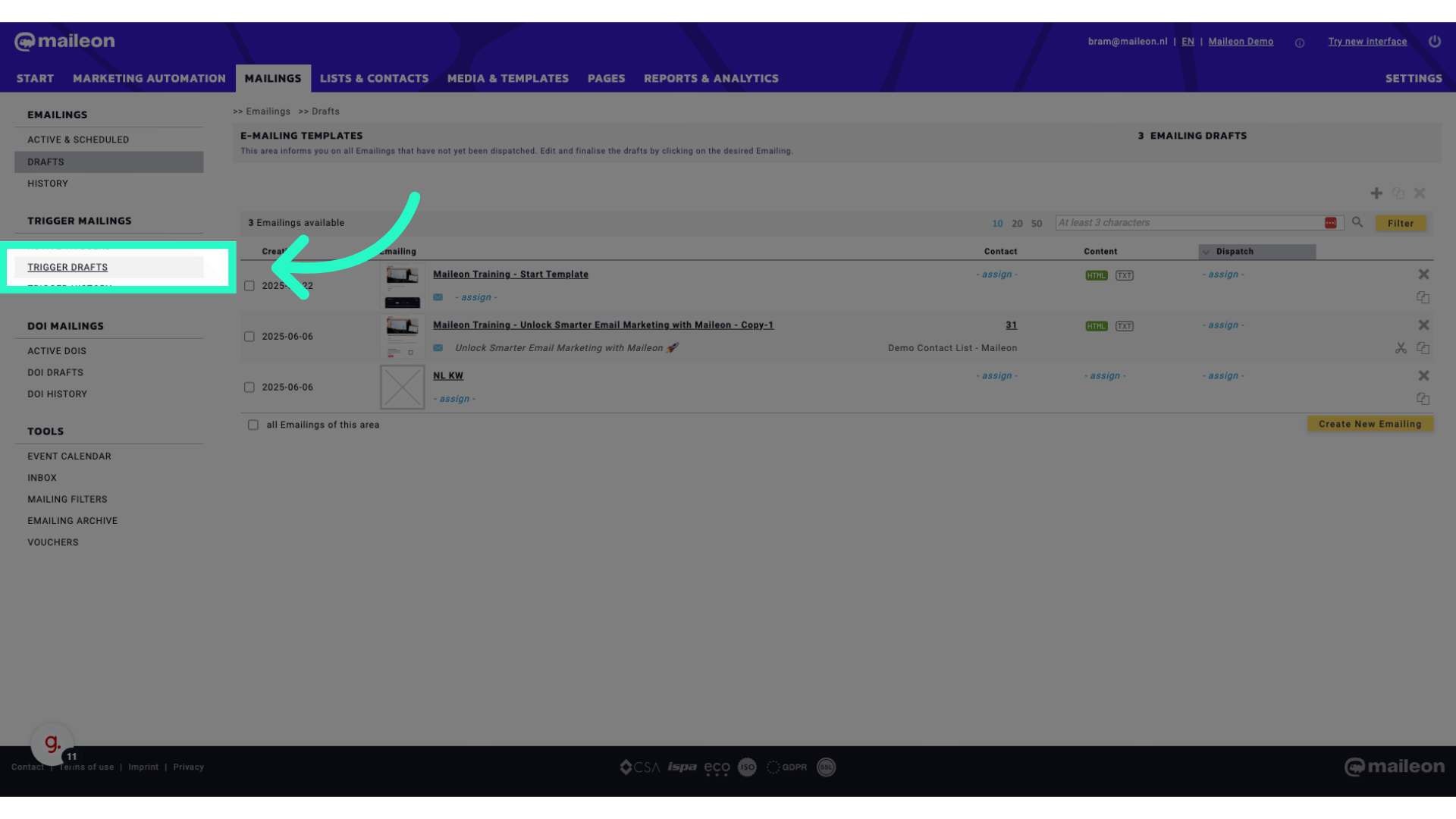
Task: Open the EN language selector
Action: (1188, 42)
